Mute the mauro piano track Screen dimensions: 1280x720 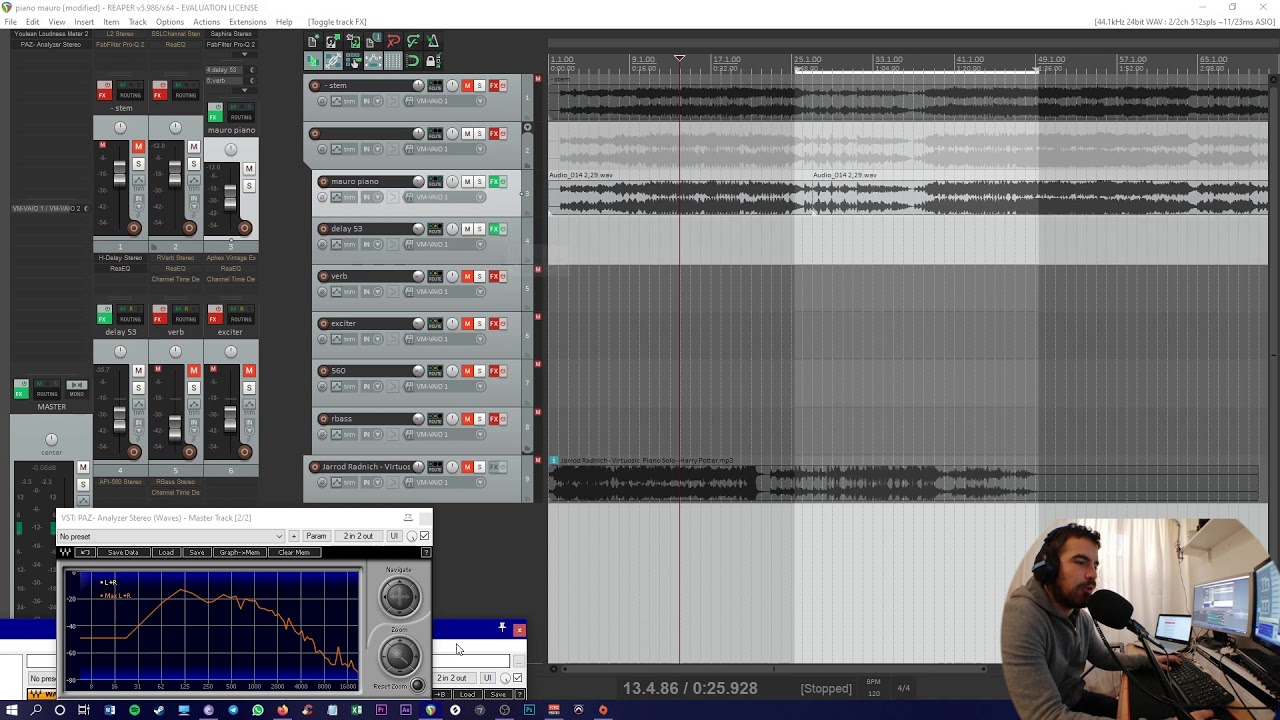pyautogui.click(x=467, y=181)
